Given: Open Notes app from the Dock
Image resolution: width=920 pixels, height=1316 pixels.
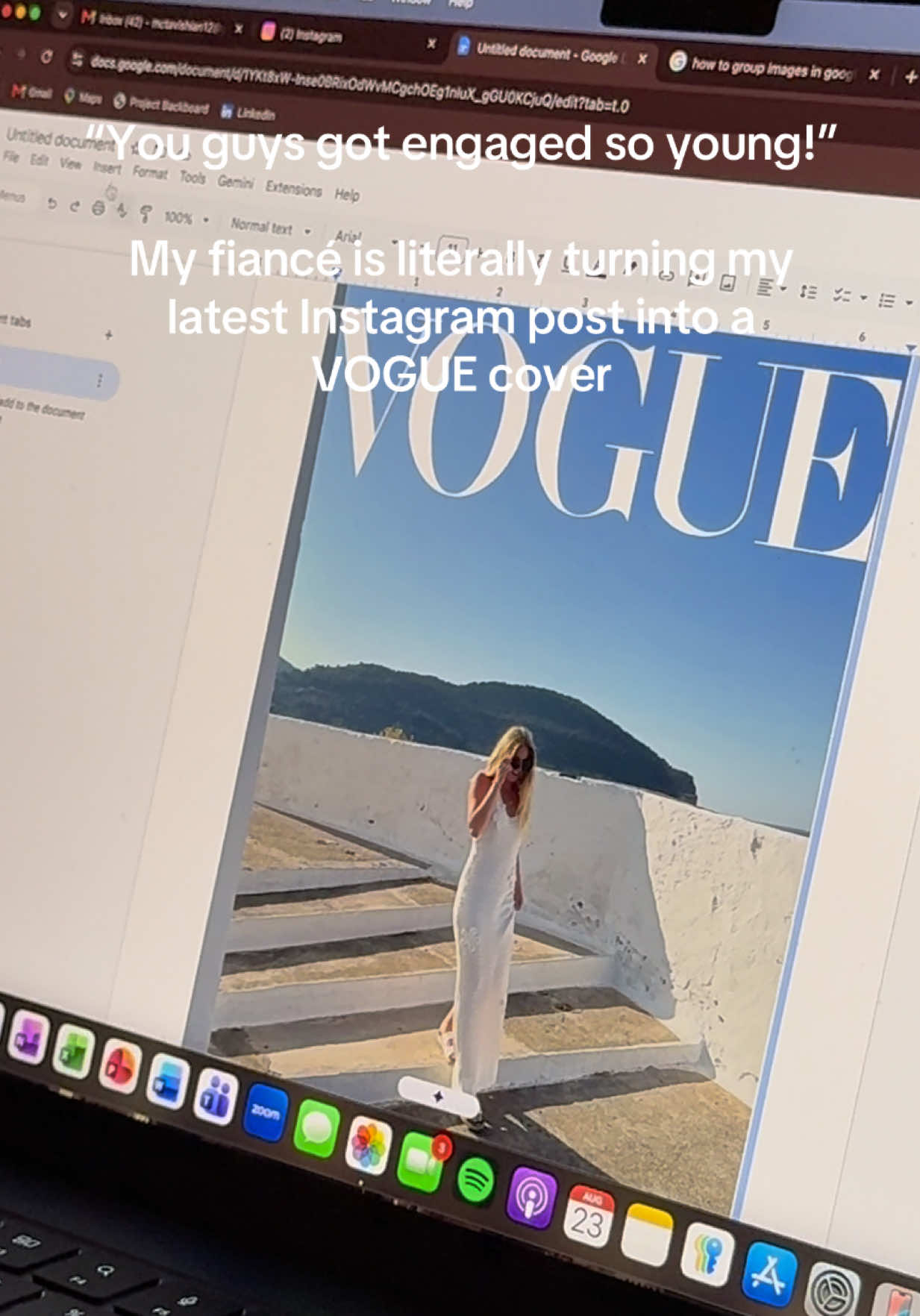Looking at the screenshot, I should point(646,1235).
